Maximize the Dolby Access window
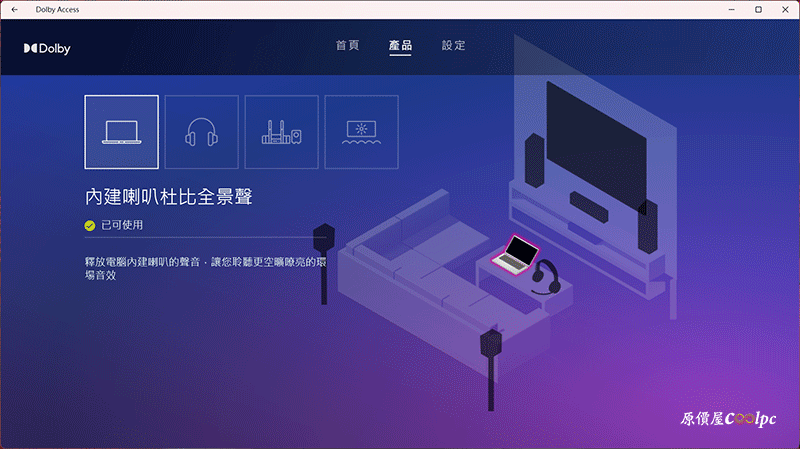 click(759, 10)
